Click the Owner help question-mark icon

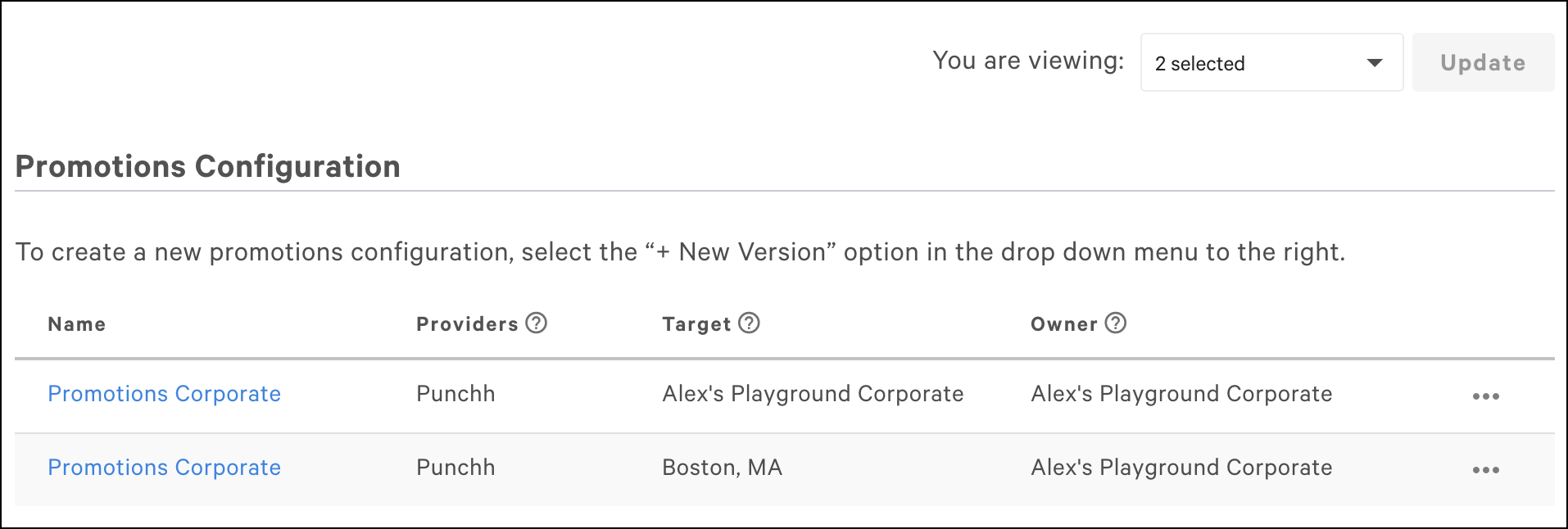click(x=1116, y=323)
